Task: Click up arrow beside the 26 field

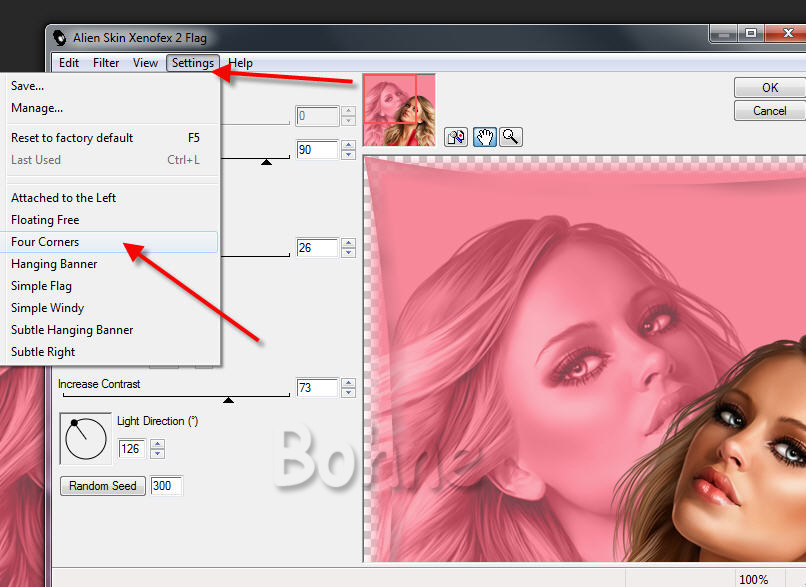Action: [x=349, y=243]
